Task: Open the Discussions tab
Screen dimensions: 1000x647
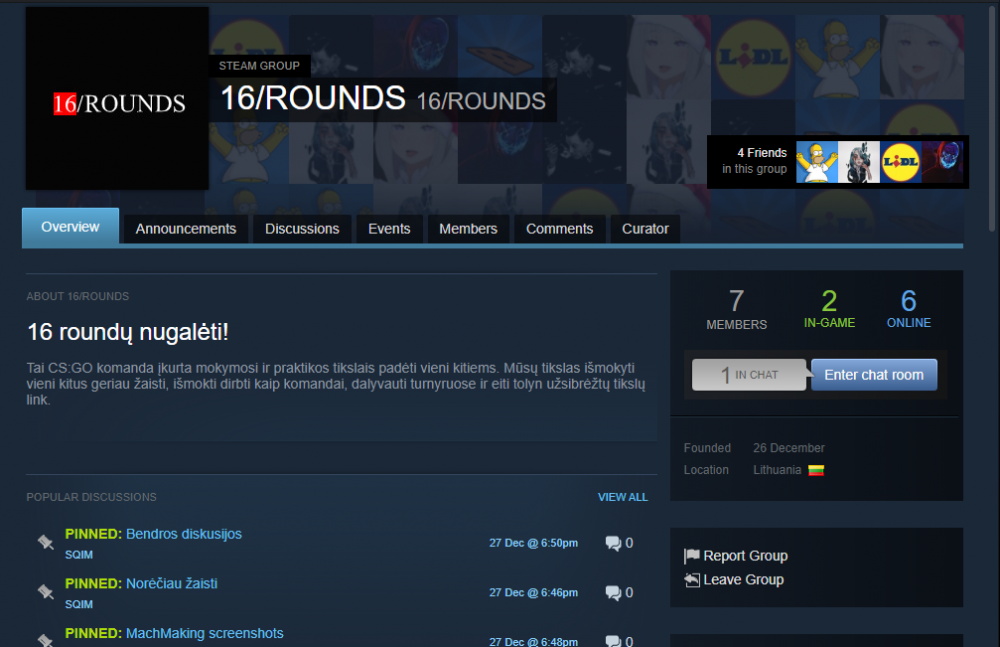Action: click(x=302, y=229)
